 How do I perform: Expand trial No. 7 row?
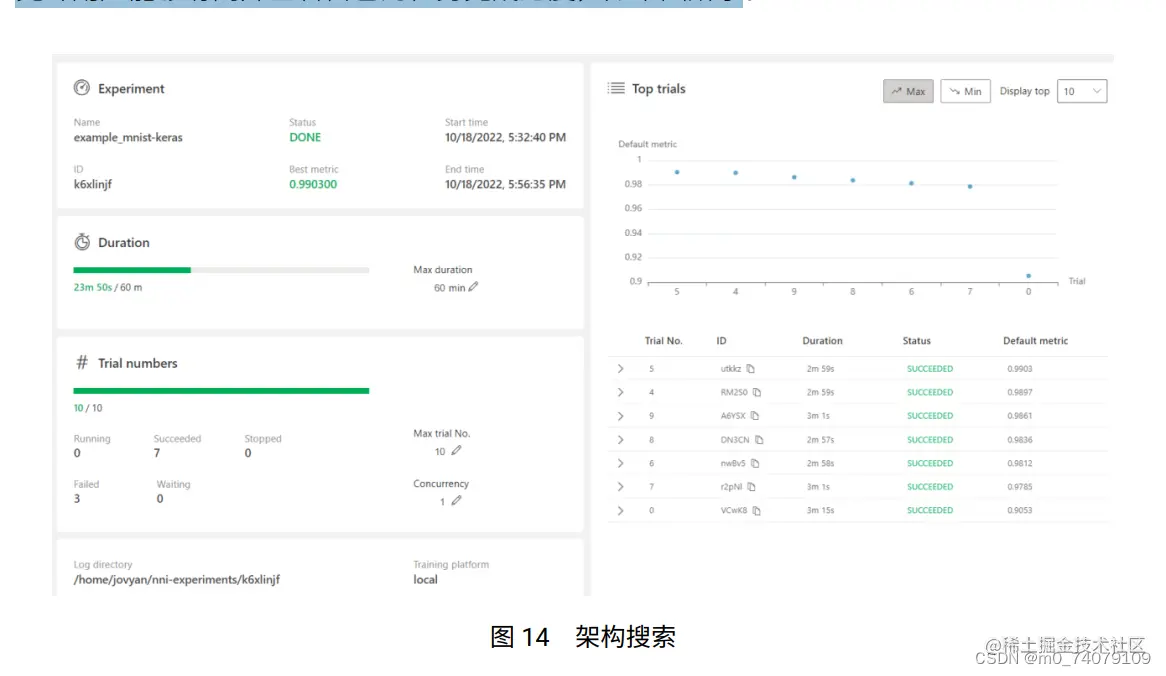pos(620,486)
